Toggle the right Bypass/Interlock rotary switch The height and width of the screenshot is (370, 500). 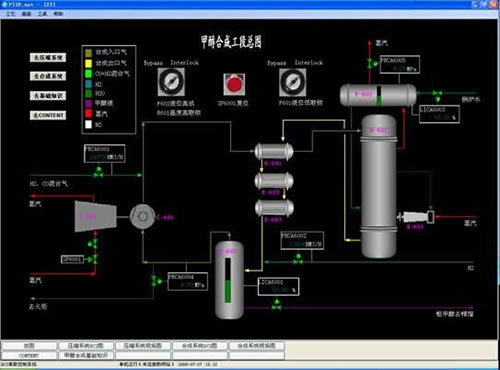coord(293,82)
